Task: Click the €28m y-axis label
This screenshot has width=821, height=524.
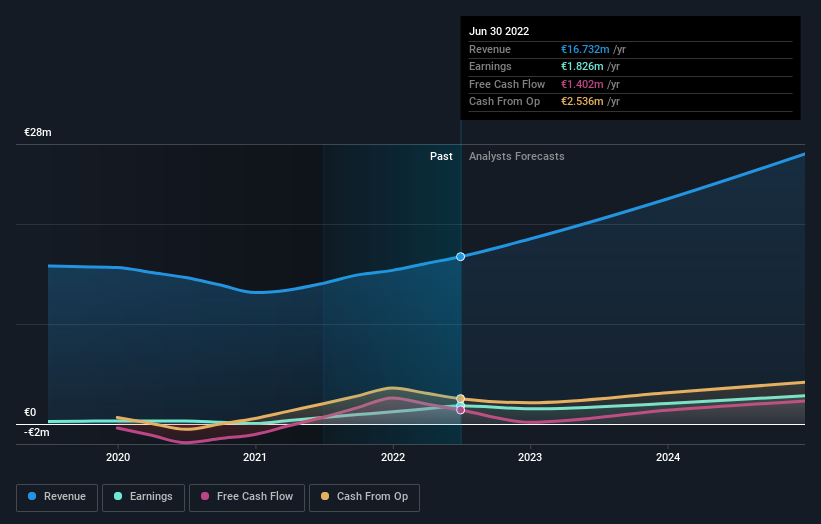Action: point(38,132)
